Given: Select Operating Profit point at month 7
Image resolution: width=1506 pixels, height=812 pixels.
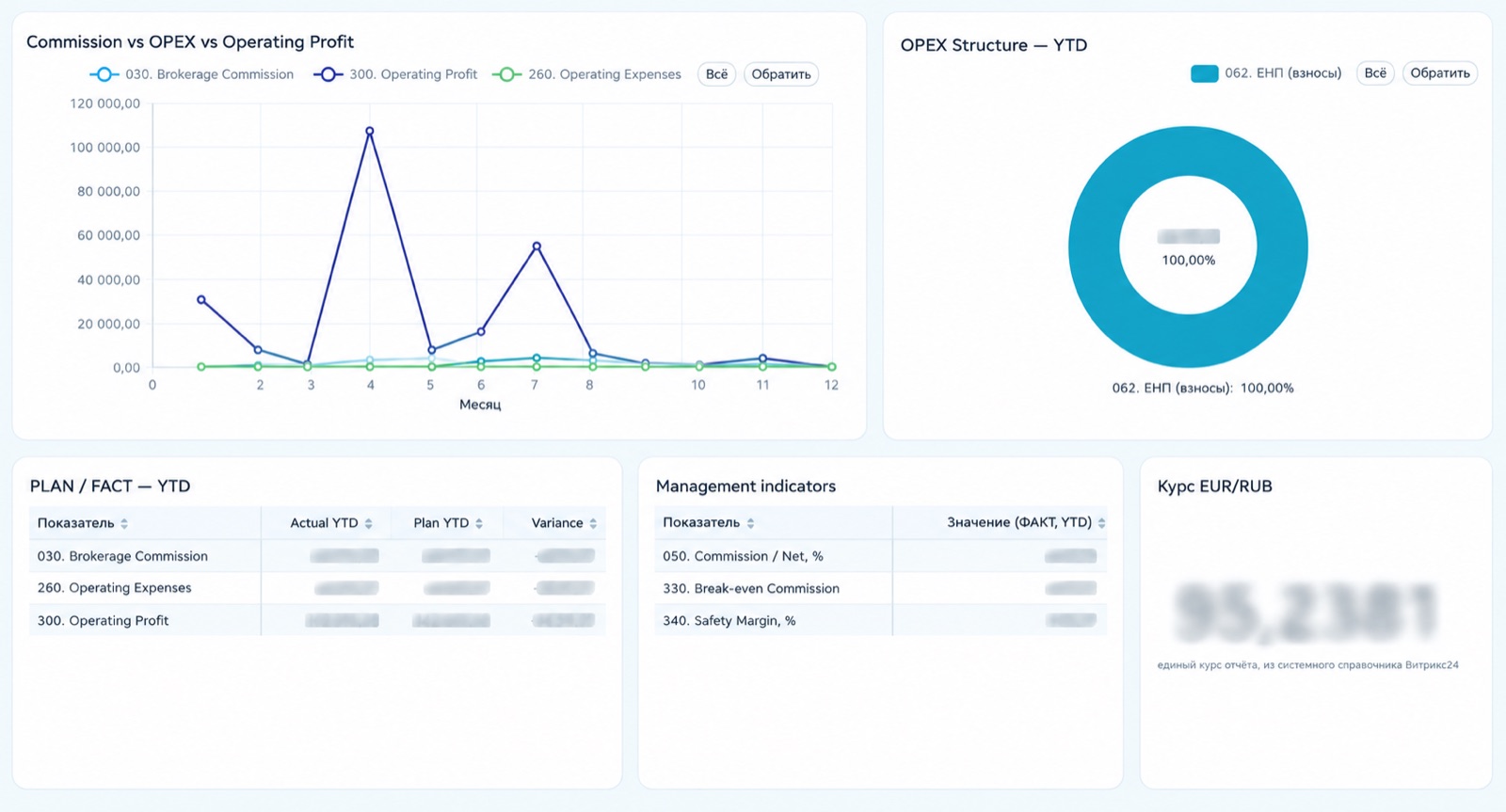Looking at the screenshot, I should point(537,247).
